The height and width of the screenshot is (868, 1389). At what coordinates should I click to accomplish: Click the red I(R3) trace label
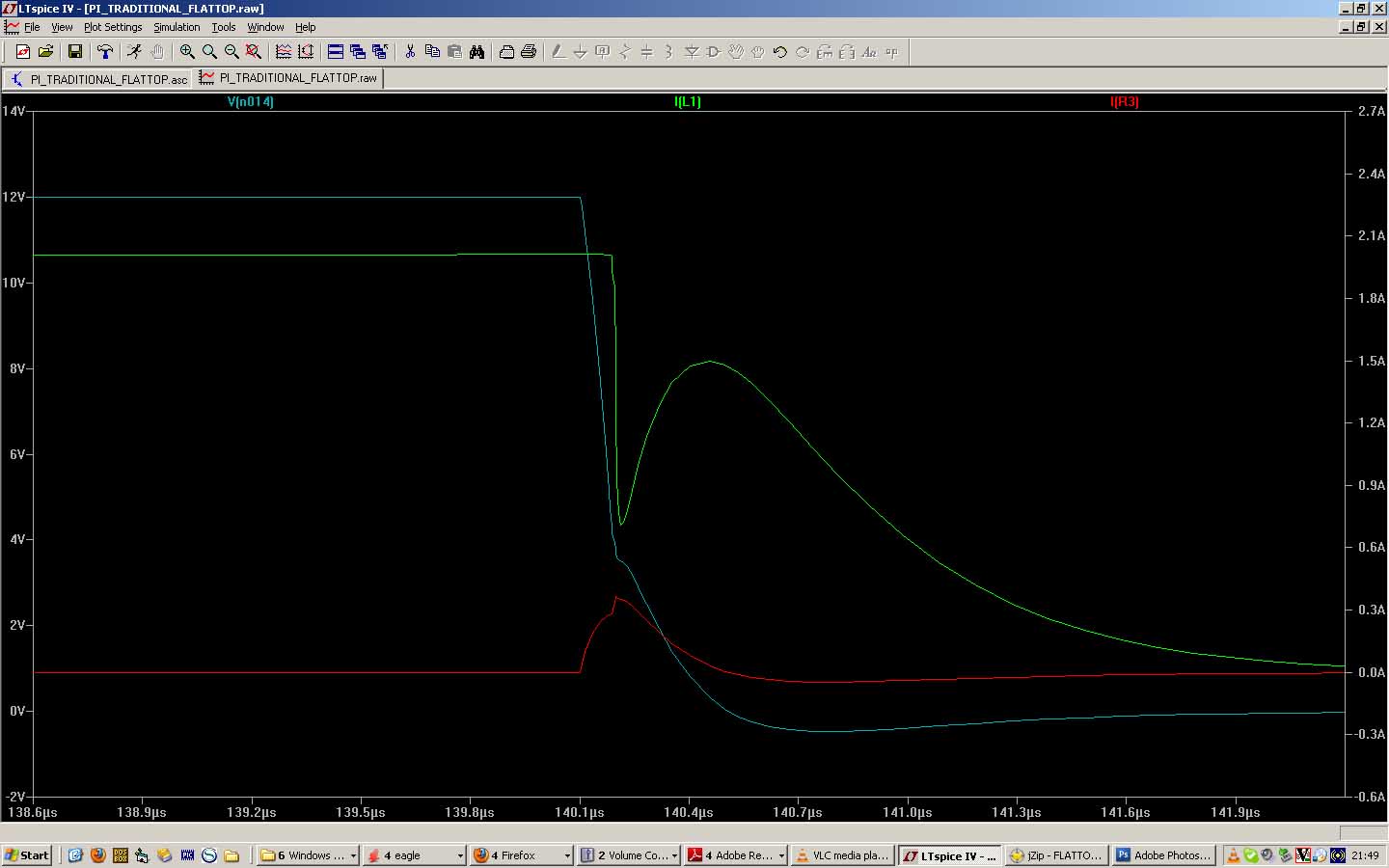pyautogui.click(x=1124, y=101)
